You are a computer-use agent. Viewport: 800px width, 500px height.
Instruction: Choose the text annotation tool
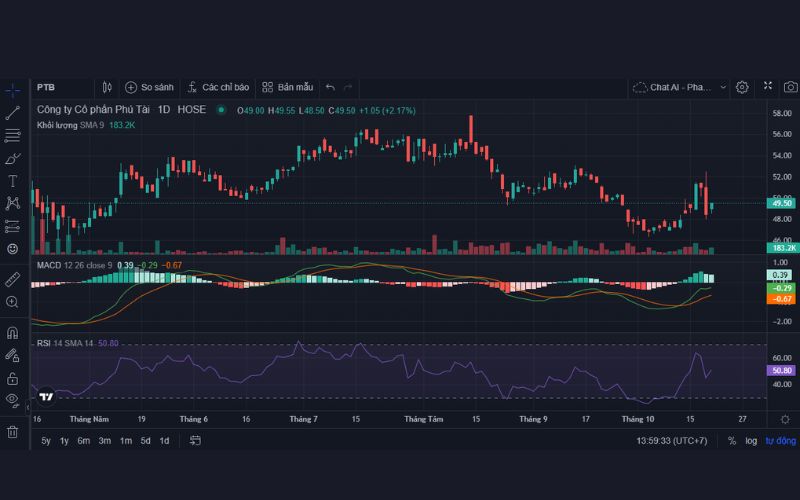pyautogui.click(x=13, y=181)
